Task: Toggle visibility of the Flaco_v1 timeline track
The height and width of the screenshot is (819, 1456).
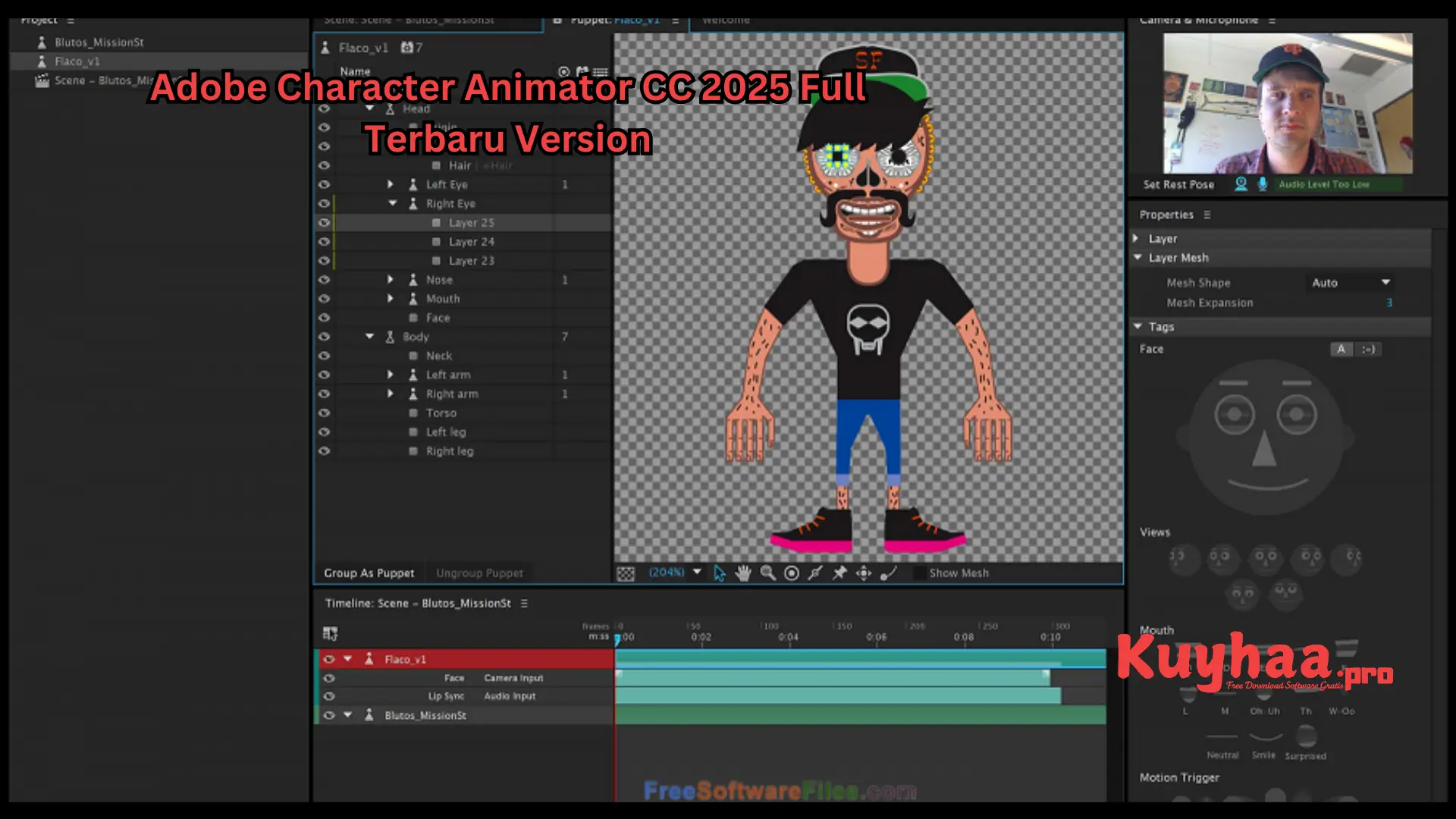Action: tap(329, 659)
